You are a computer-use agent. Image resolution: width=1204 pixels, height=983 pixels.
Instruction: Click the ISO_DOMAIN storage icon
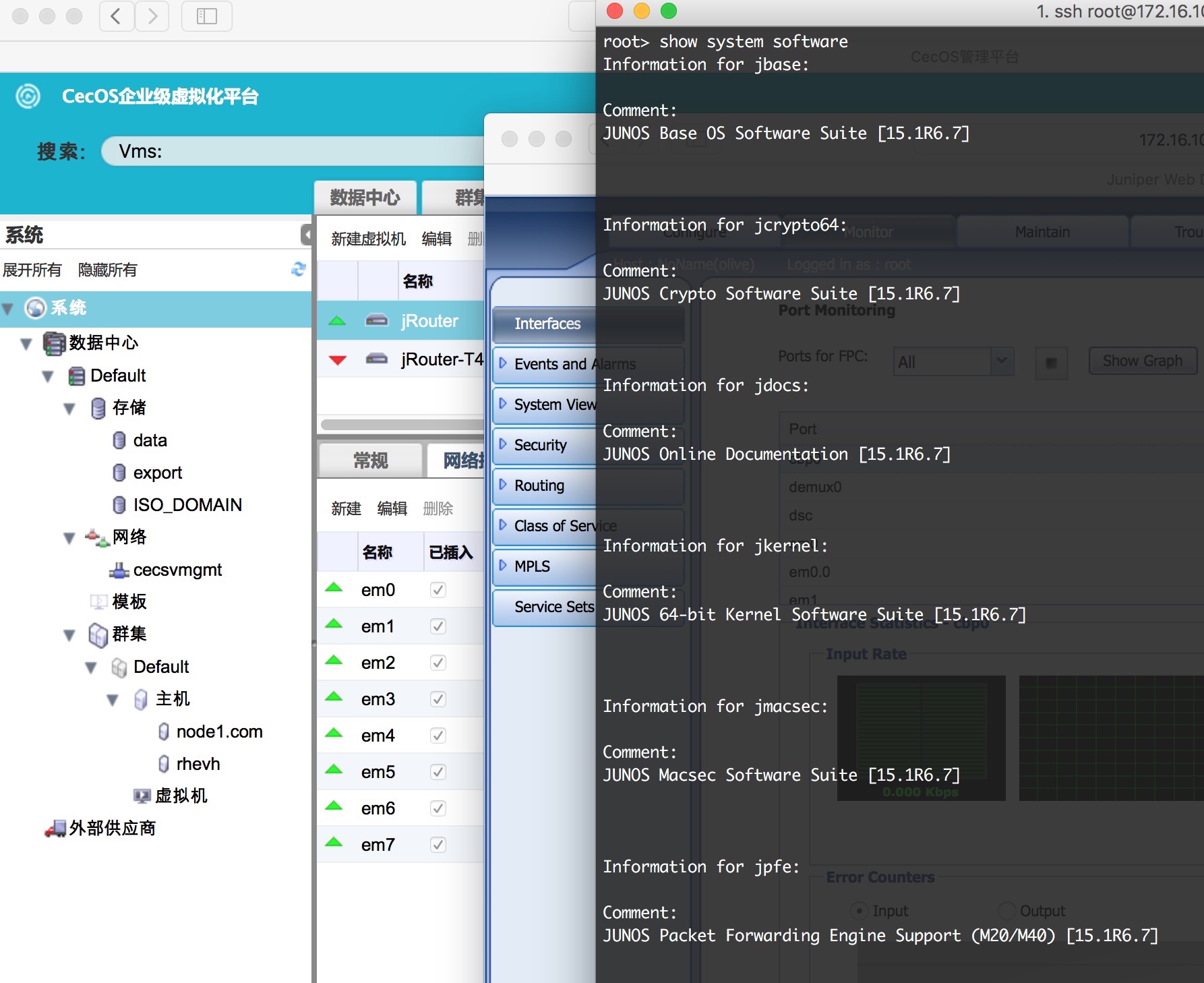pos(119,505)
